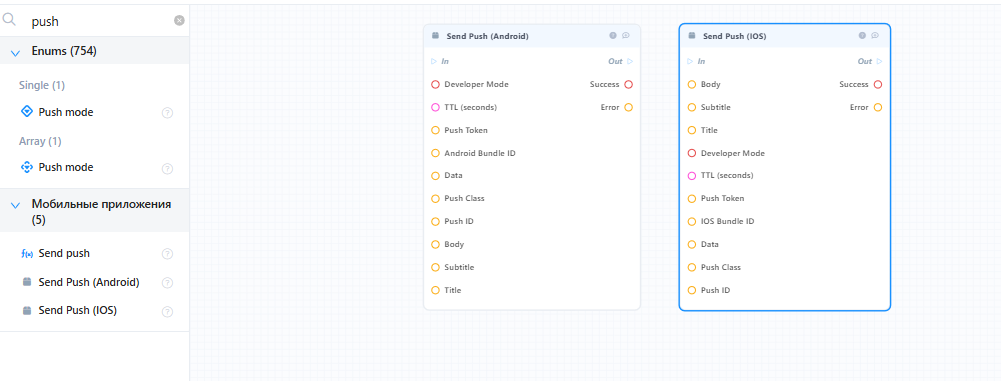Click comment icon on Send Push (IOS) node
Viewport: 1001px width, 381px height.
[875, 36]
